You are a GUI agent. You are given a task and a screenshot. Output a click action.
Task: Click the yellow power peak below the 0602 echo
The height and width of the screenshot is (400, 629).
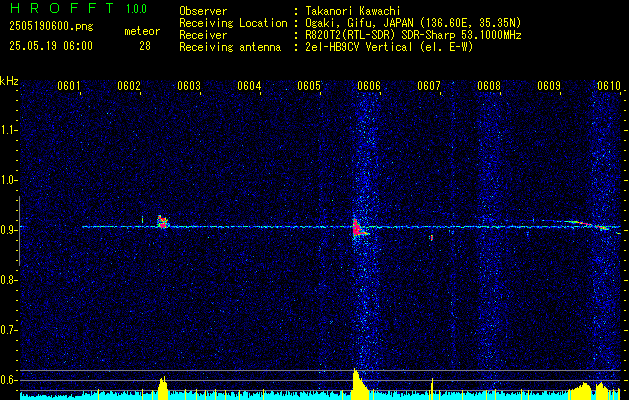click(163, 388)
